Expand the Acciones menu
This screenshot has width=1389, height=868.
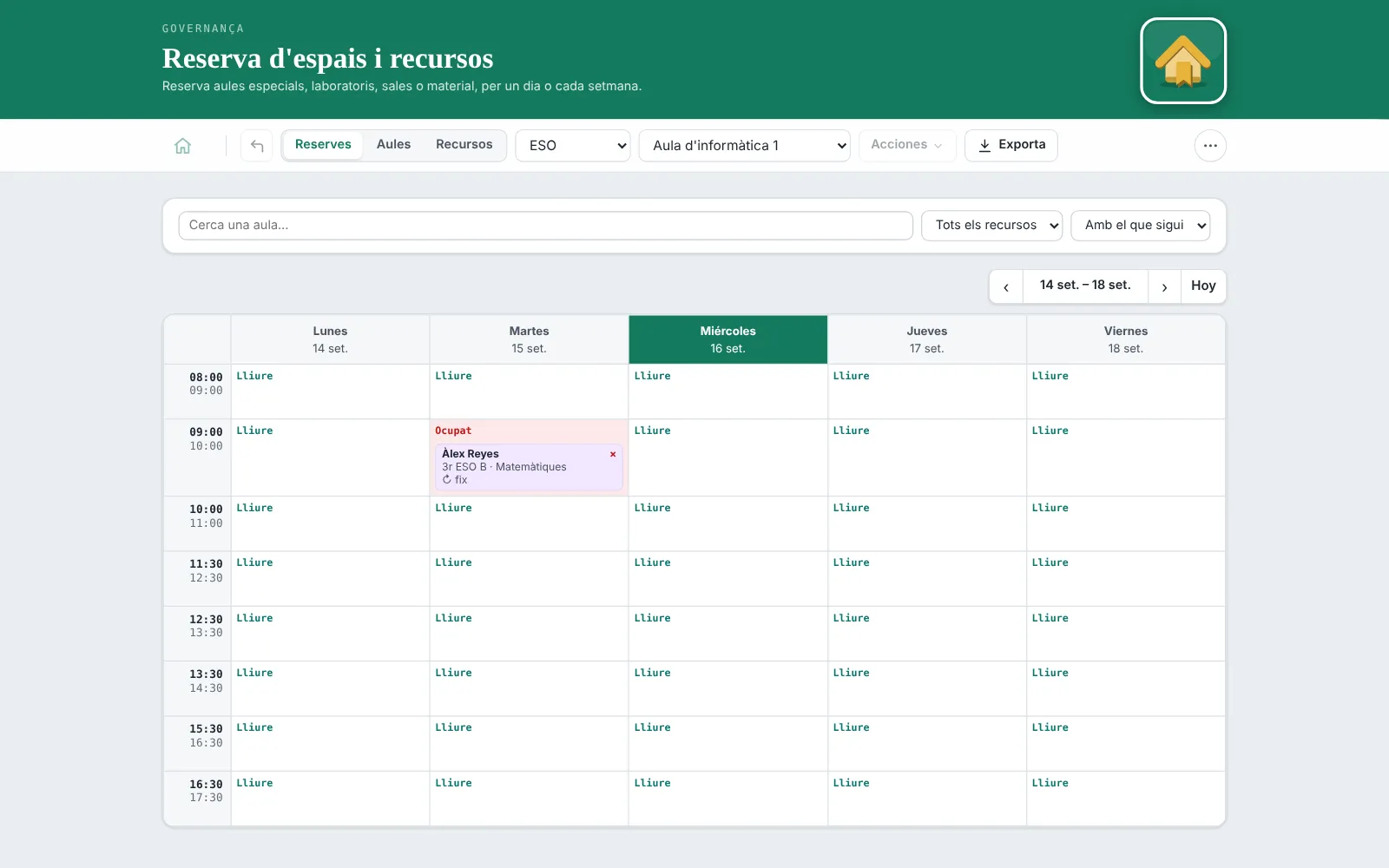pos(907,145)
